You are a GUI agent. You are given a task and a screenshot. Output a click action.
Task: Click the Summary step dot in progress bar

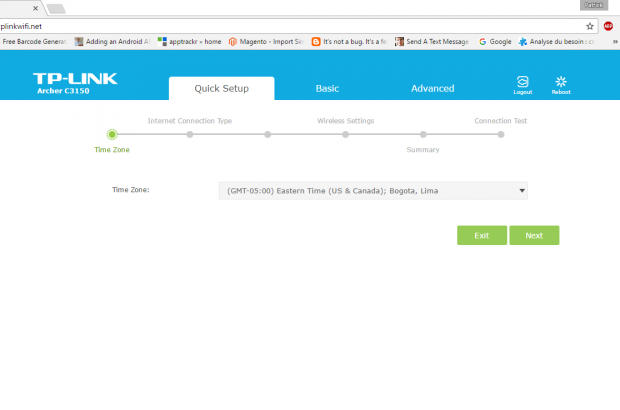point(423,134)
